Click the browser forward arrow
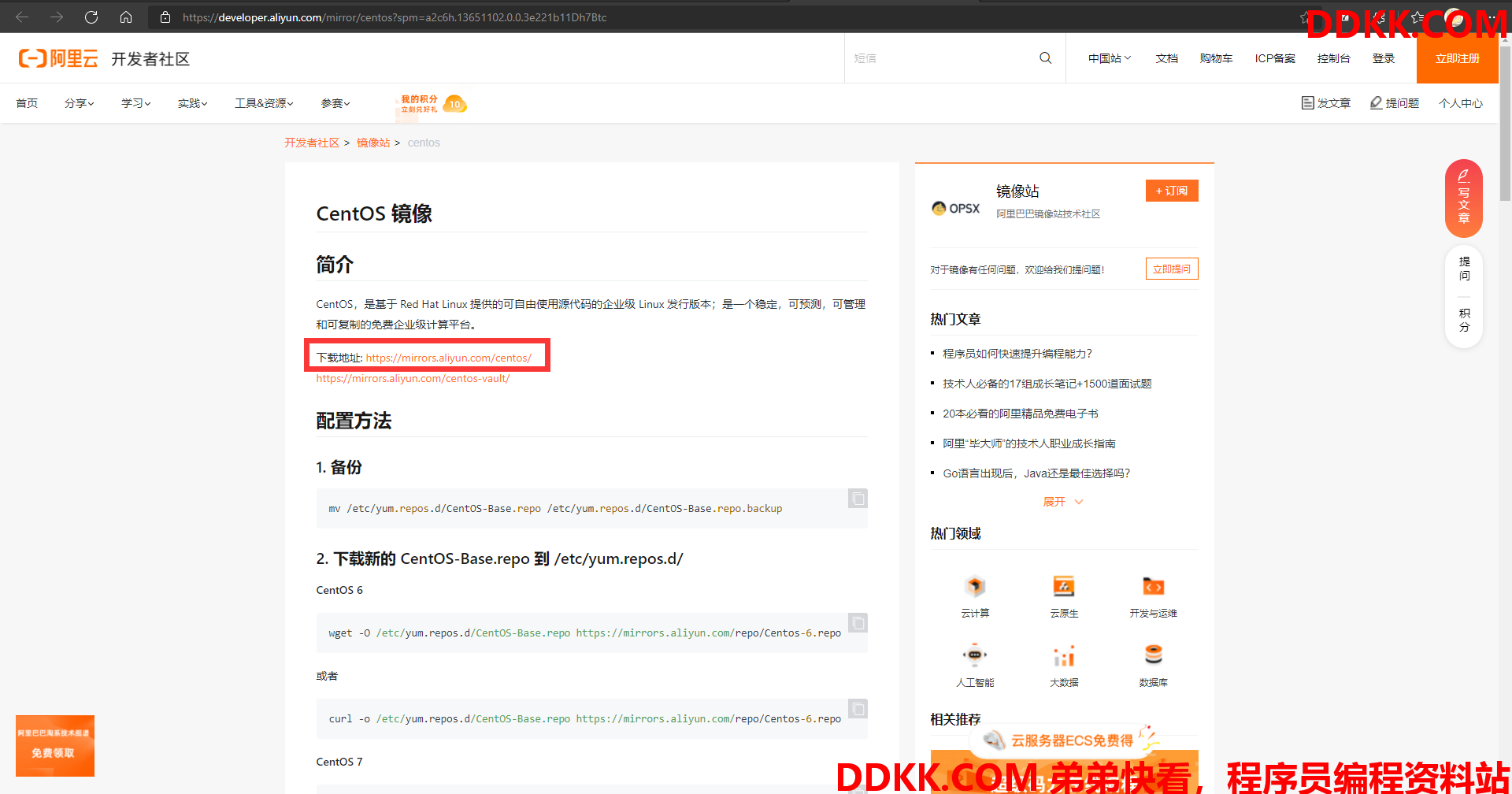Screen dimensions: 1512x794 coord(57,17)
